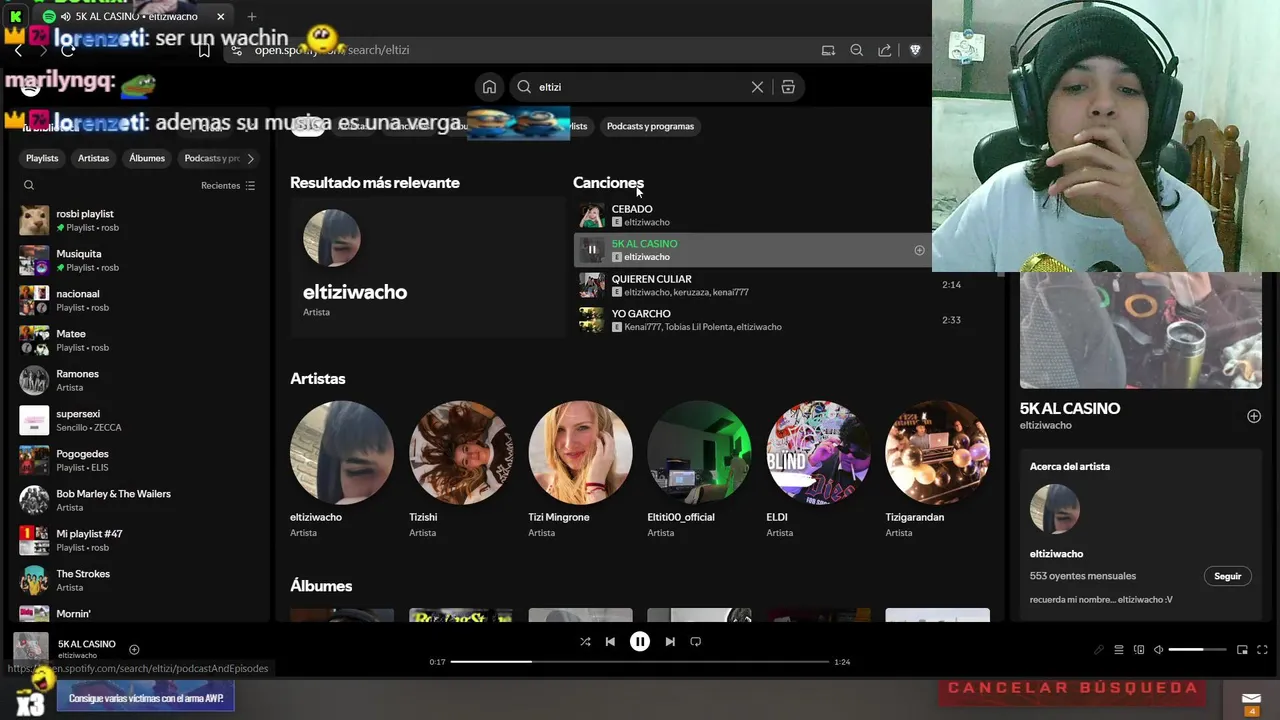1280x720 pixels.
Task: Open the eltiziwacho top result card
Action: (427, 267)
